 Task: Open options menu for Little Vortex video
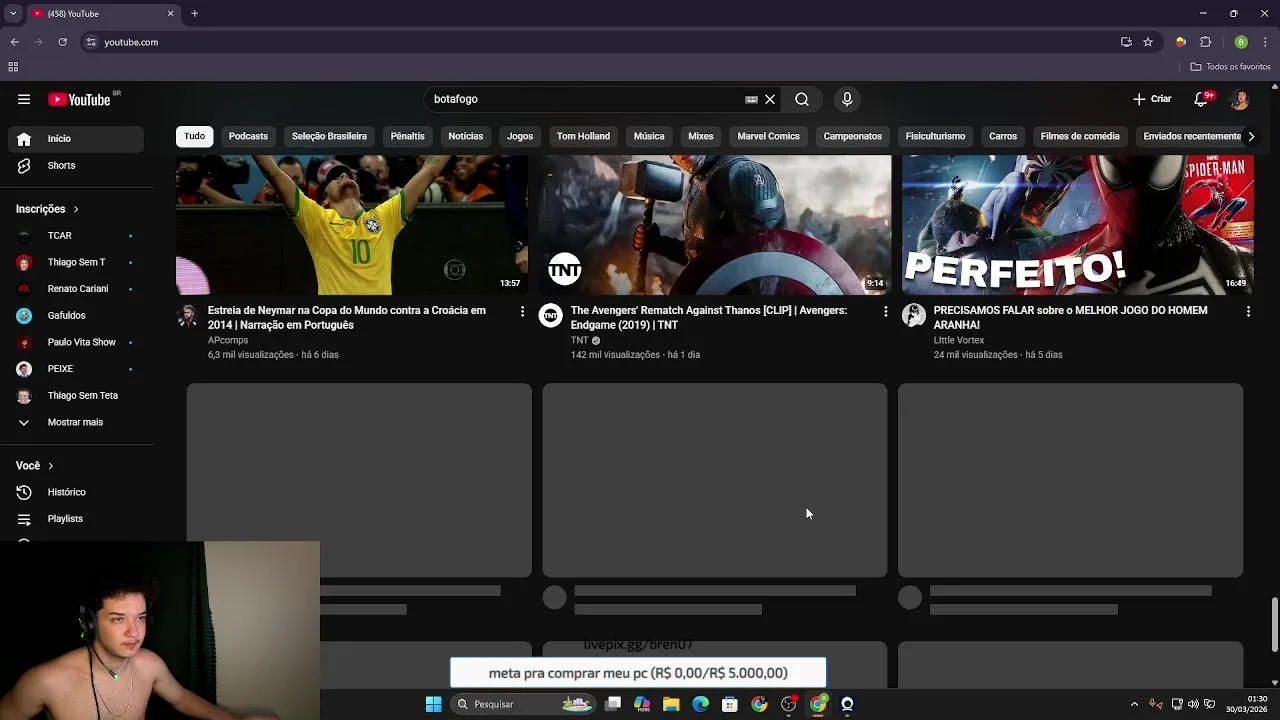click(1248, 312)
